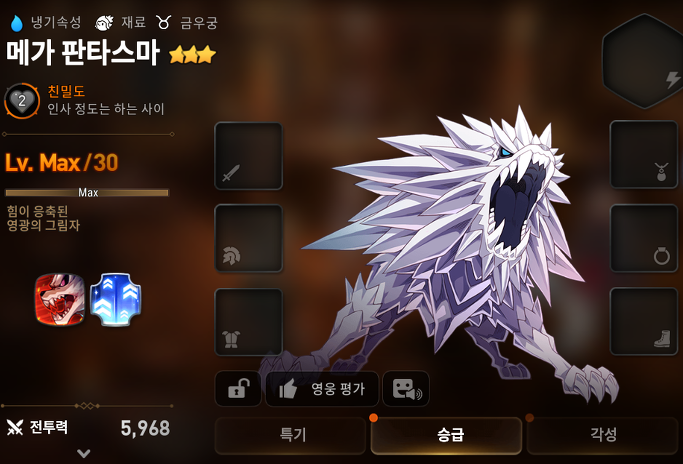Open the empty necklace accessory slot
Viewport: 683px width, 464px height.
(644, 155)
